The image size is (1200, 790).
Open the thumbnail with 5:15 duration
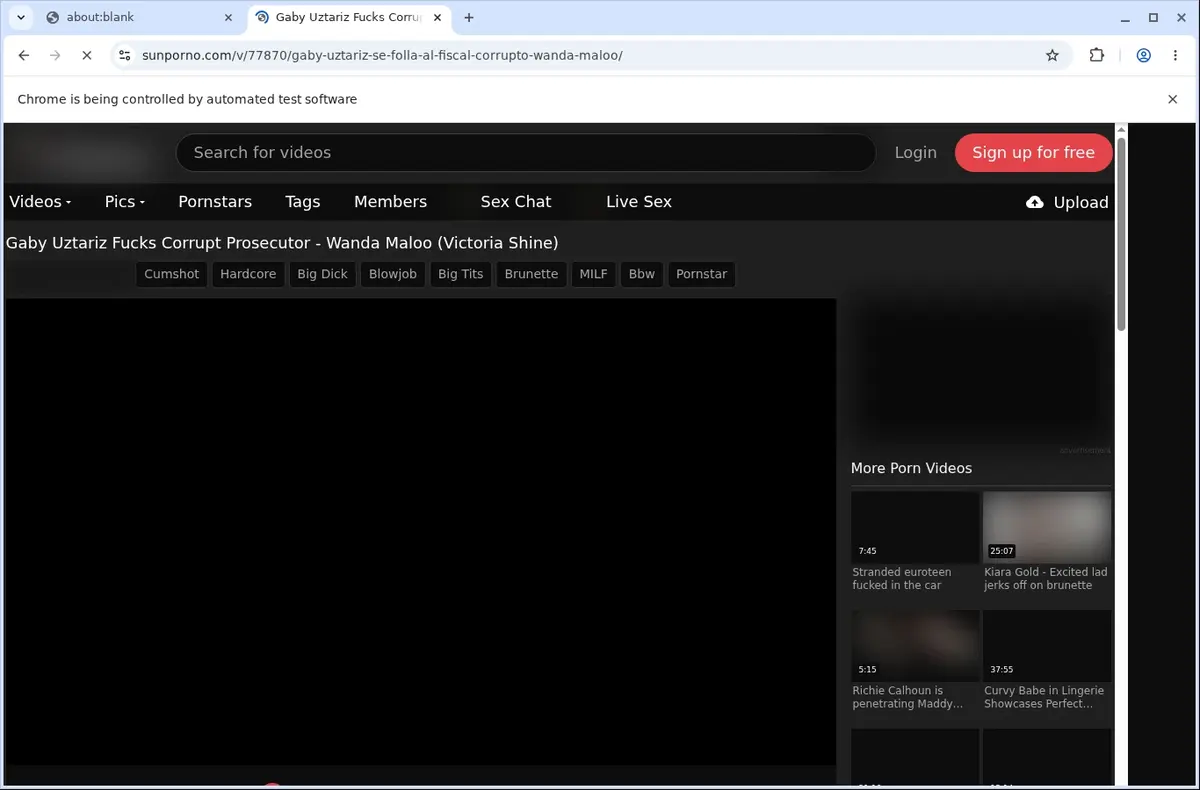[x=915, y=646]
